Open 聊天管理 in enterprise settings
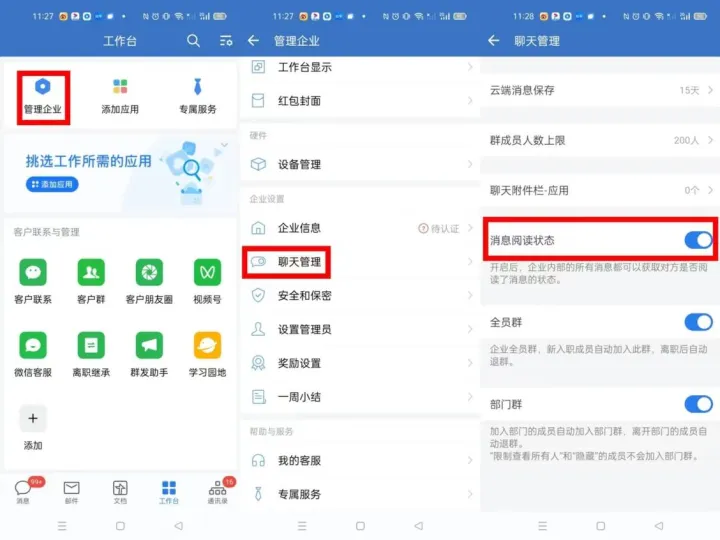Viewport: 720px width, 540px height. [x=299, y=262]
